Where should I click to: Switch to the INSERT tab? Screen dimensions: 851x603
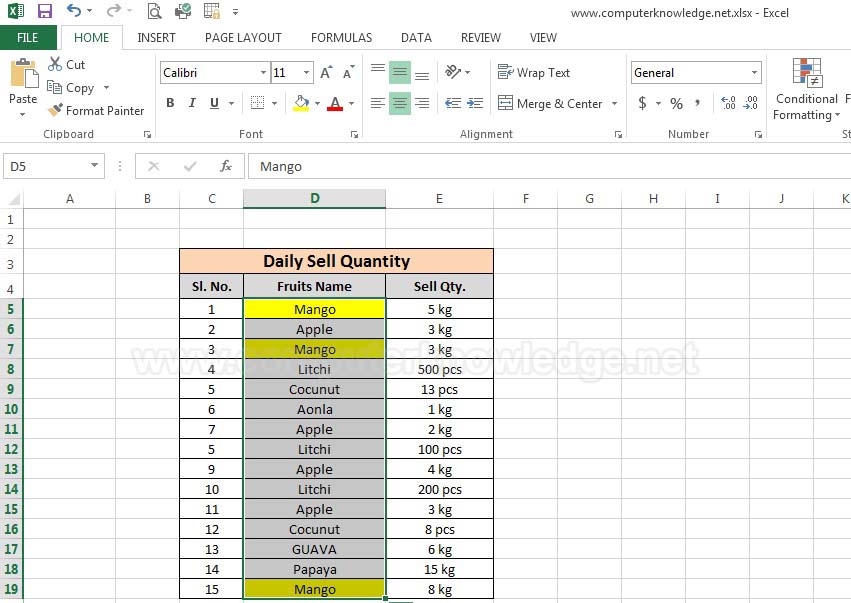tap(156, 37)
